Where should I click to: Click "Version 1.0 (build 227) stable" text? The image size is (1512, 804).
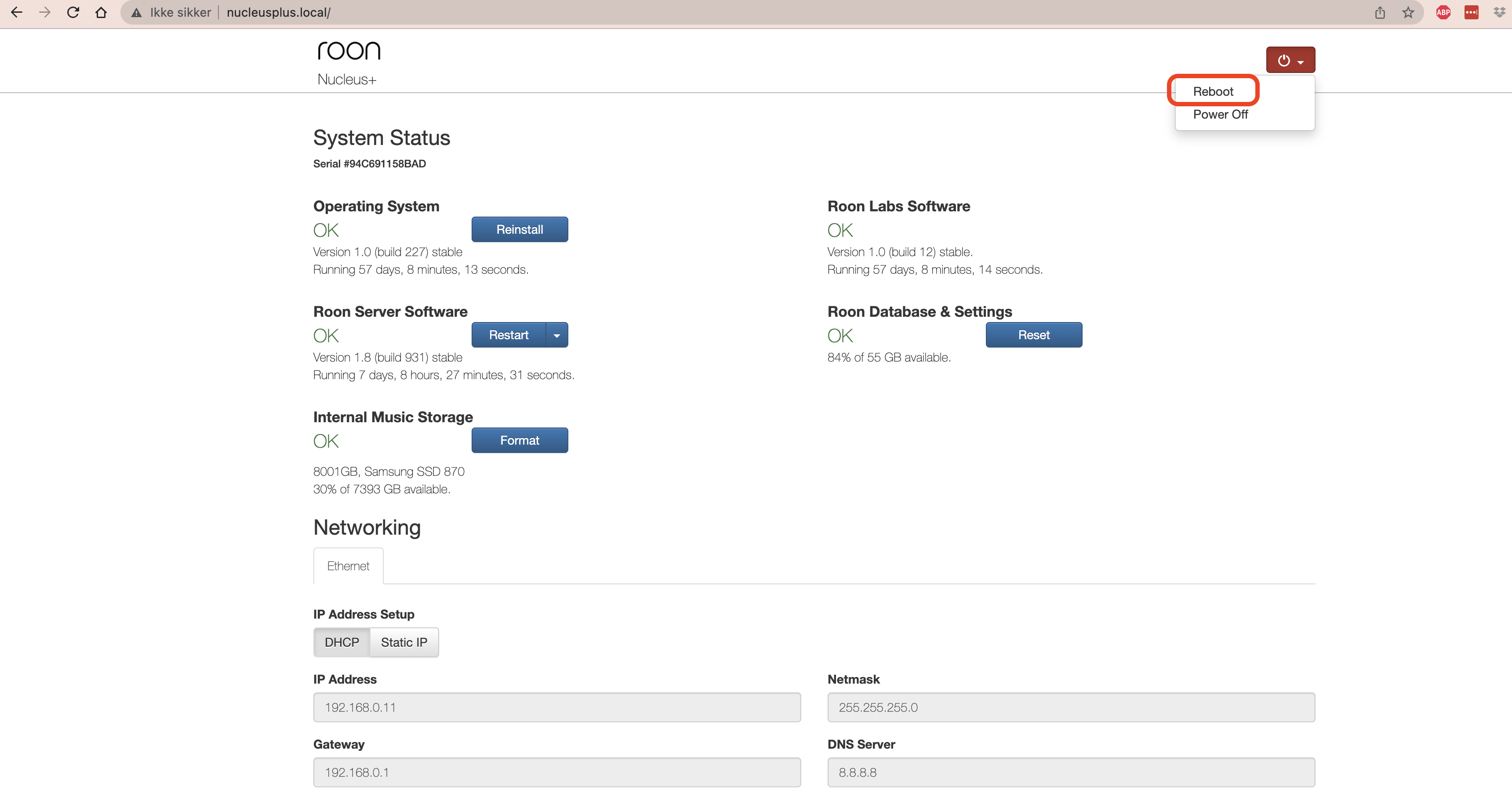coord(388,252)
